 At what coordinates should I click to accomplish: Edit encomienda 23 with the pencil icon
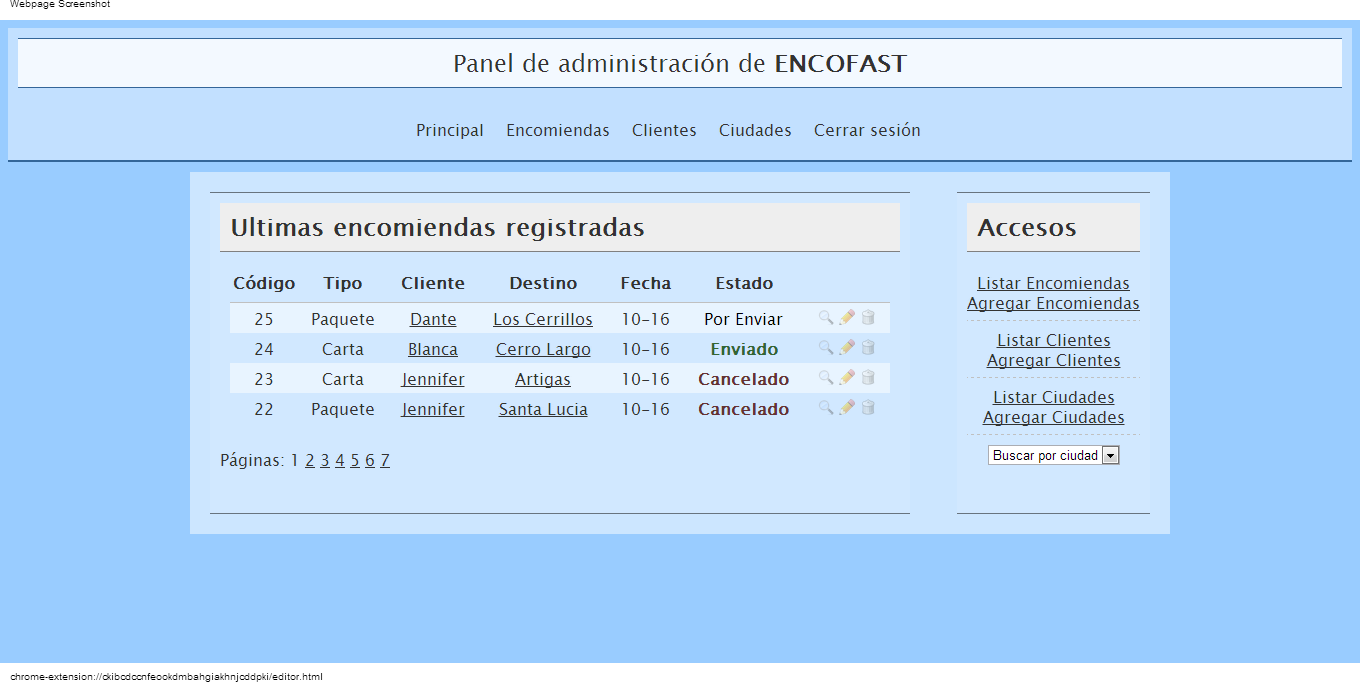[846, 378]
